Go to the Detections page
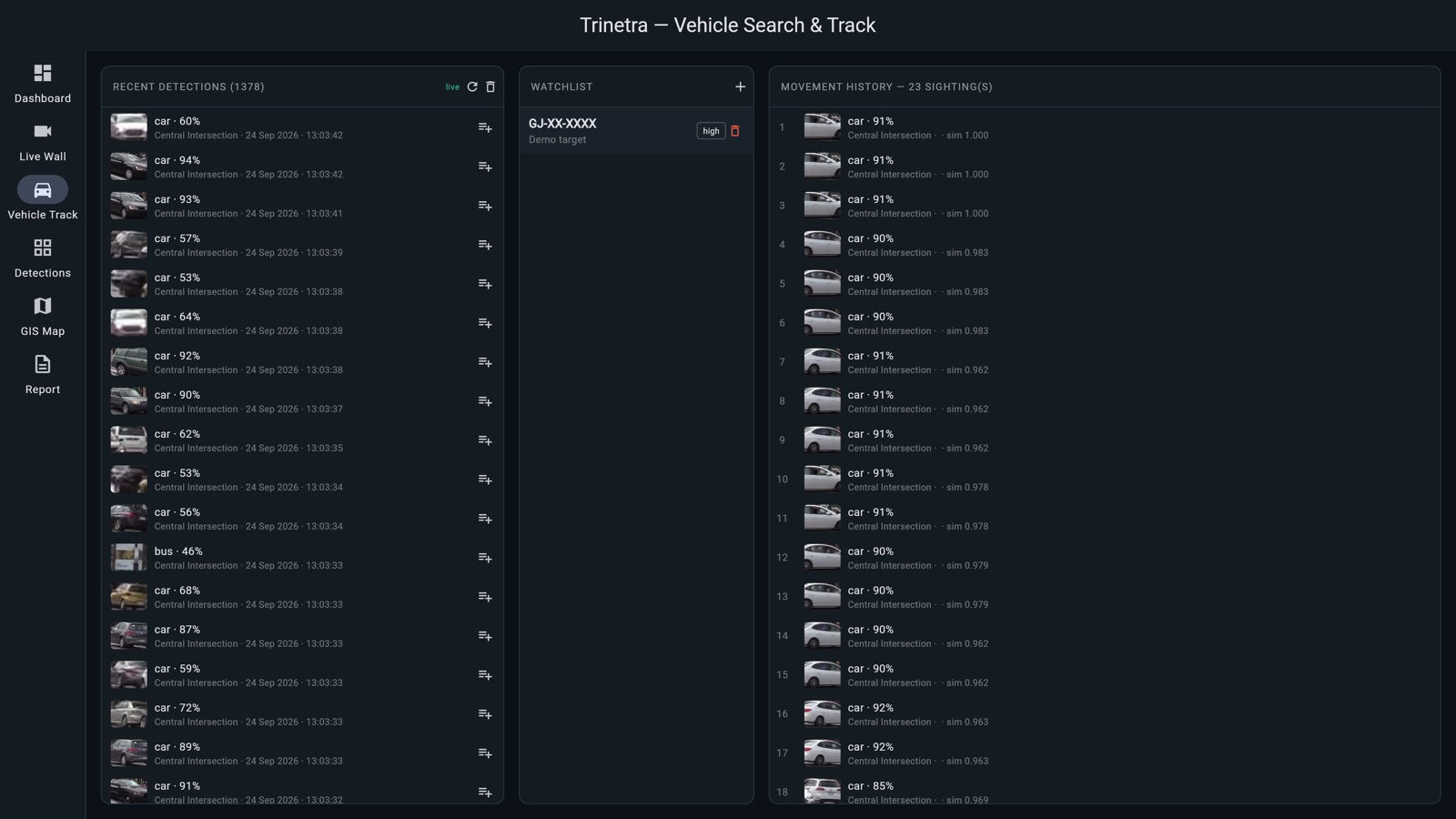1456x819 pixels. pyautogui.click(x=43, y=258)
